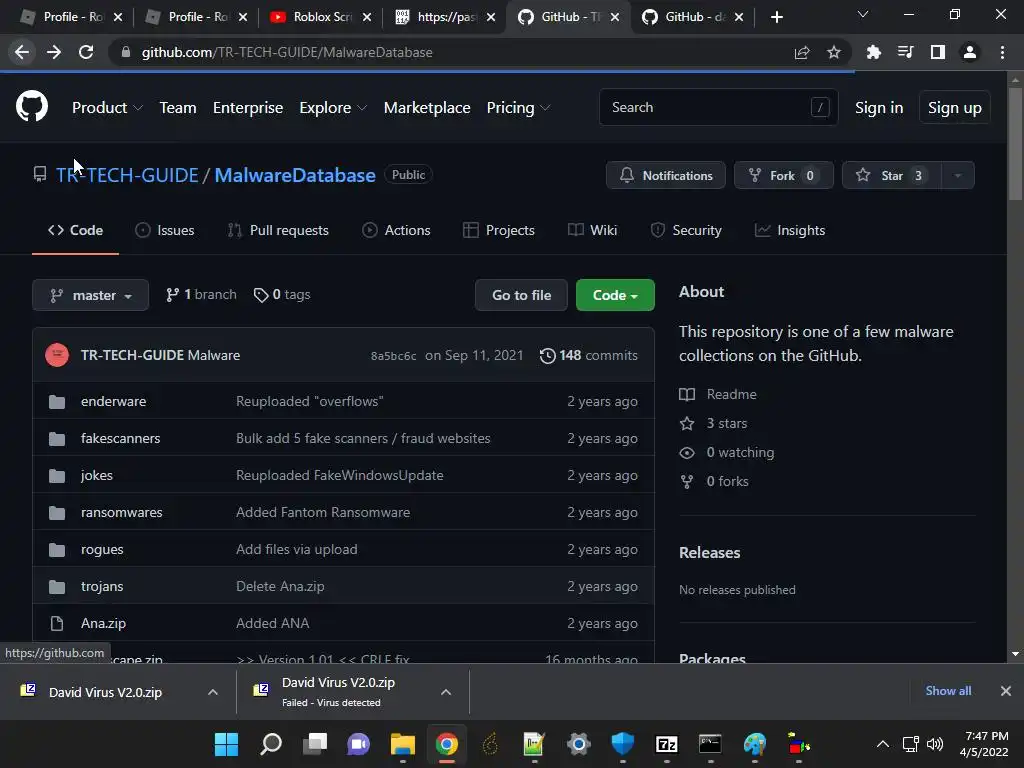The width and height of the screenshot is (1024, 768).
Task: Expand the Pricing dropdown menu
Action: (518, 108)
